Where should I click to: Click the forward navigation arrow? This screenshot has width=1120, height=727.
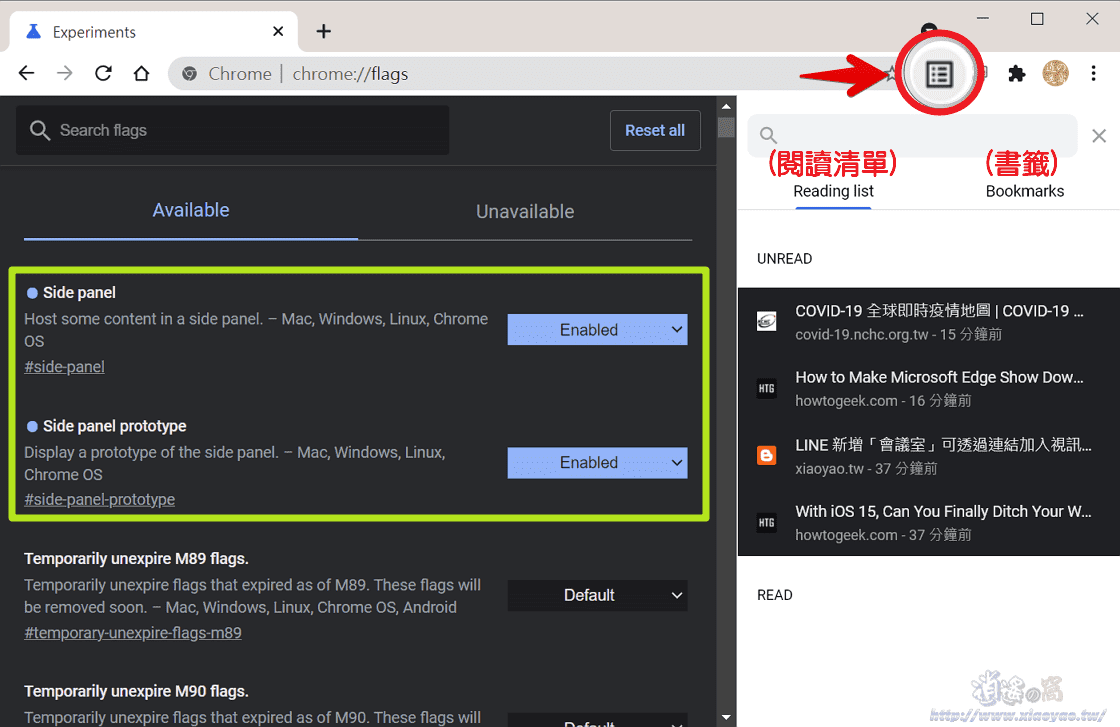click(x=64, y=73)
